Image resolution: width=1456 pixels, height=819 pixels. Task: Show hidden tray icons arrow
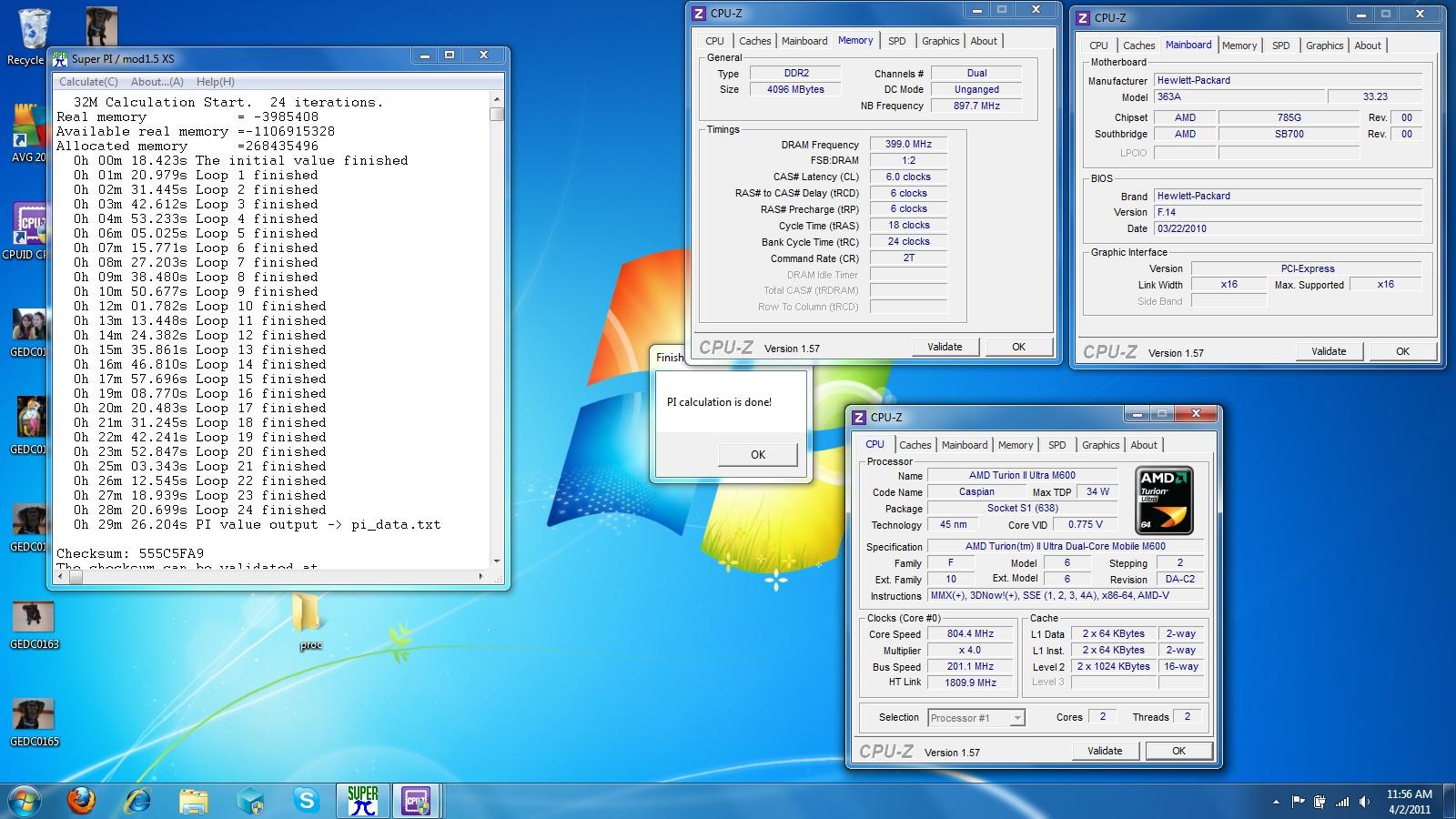point(1277,802)
